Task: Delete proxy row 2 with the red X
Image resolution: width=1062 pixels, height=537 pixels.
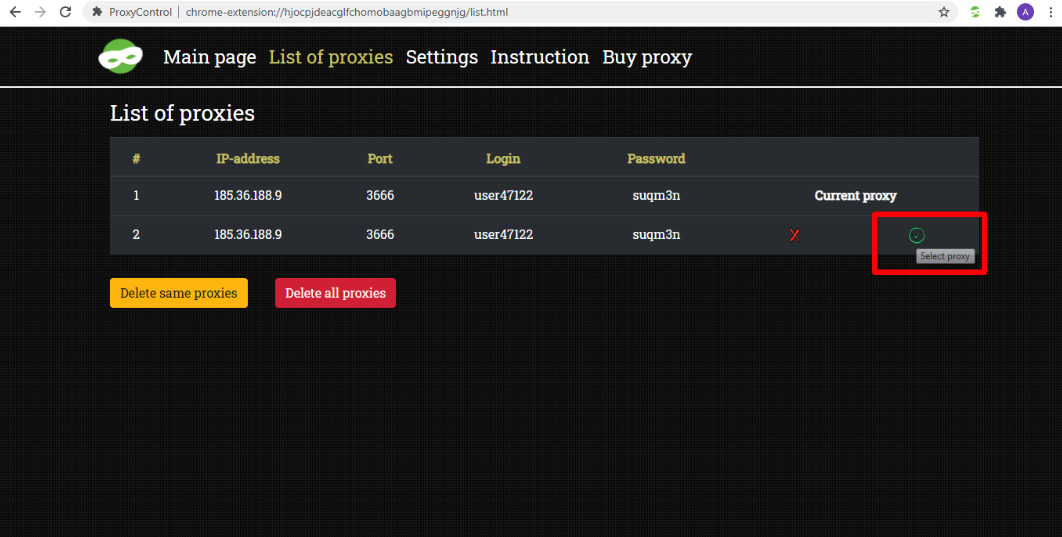Action: 794,235
